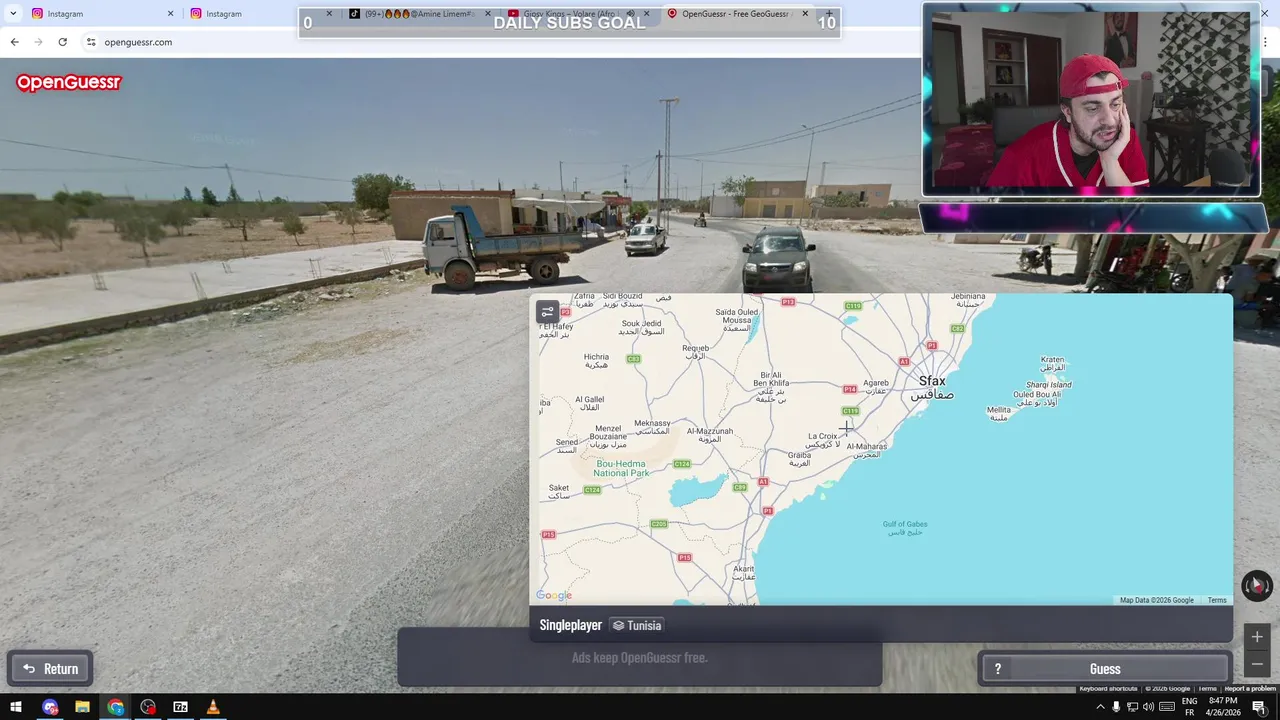
Task: Click the compass to reset the view
Action: point(1257,586)
